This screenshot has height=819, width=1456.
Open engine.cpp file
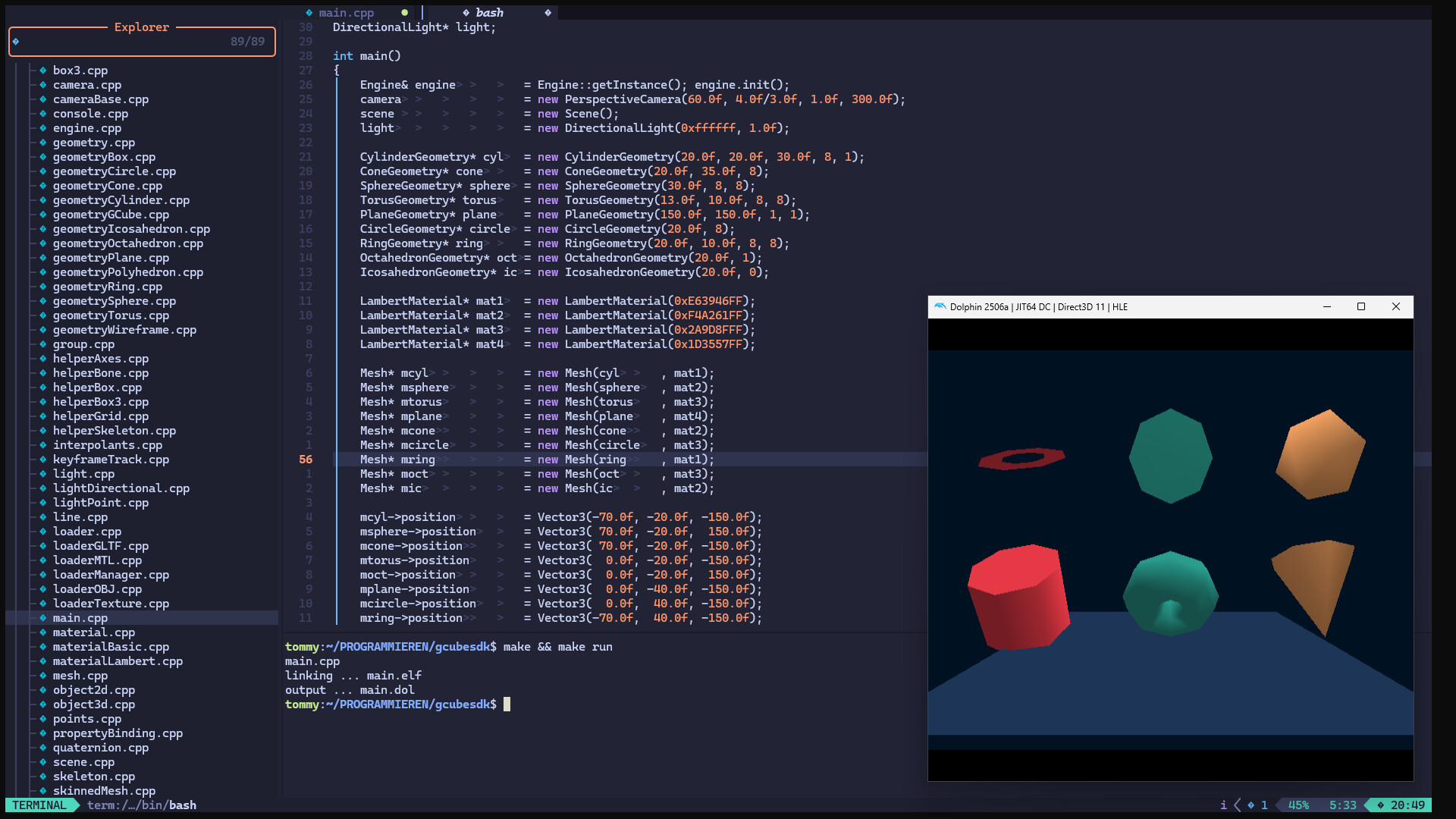coord(87,128)
